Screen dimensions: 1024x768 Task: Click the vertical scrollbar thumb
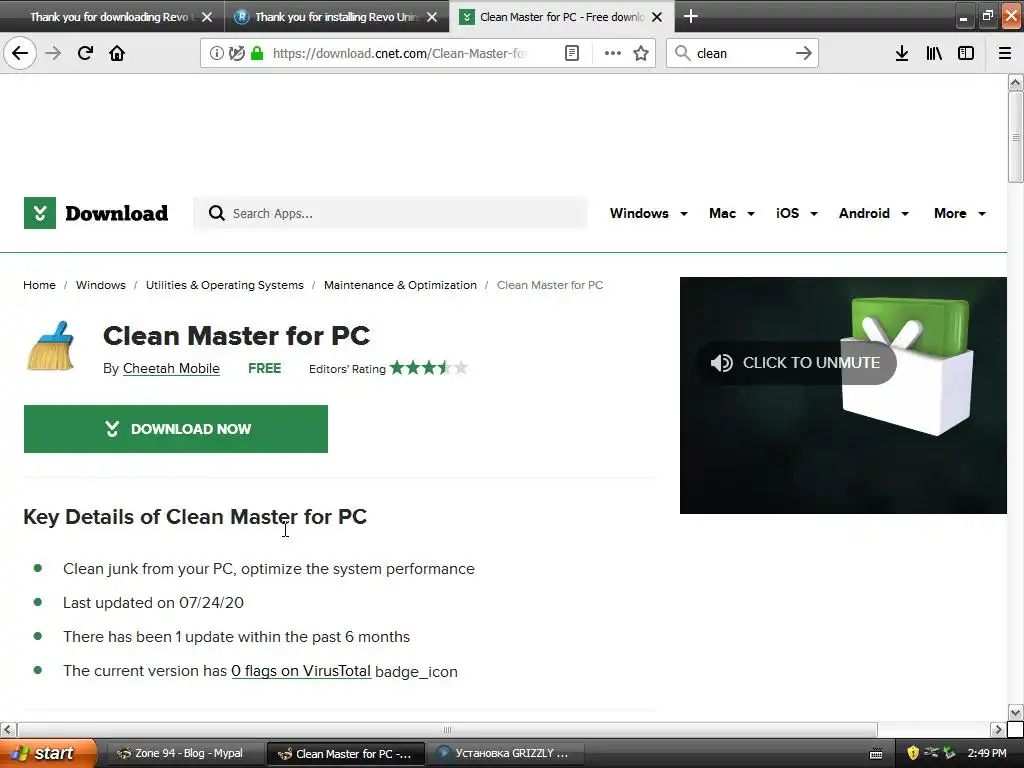point(1016,137)
